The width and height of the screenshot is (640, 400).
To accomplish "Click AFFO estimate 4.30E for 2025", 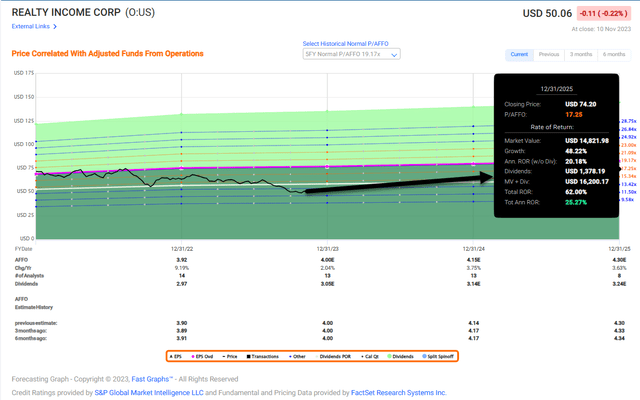I will coord(619,260).
